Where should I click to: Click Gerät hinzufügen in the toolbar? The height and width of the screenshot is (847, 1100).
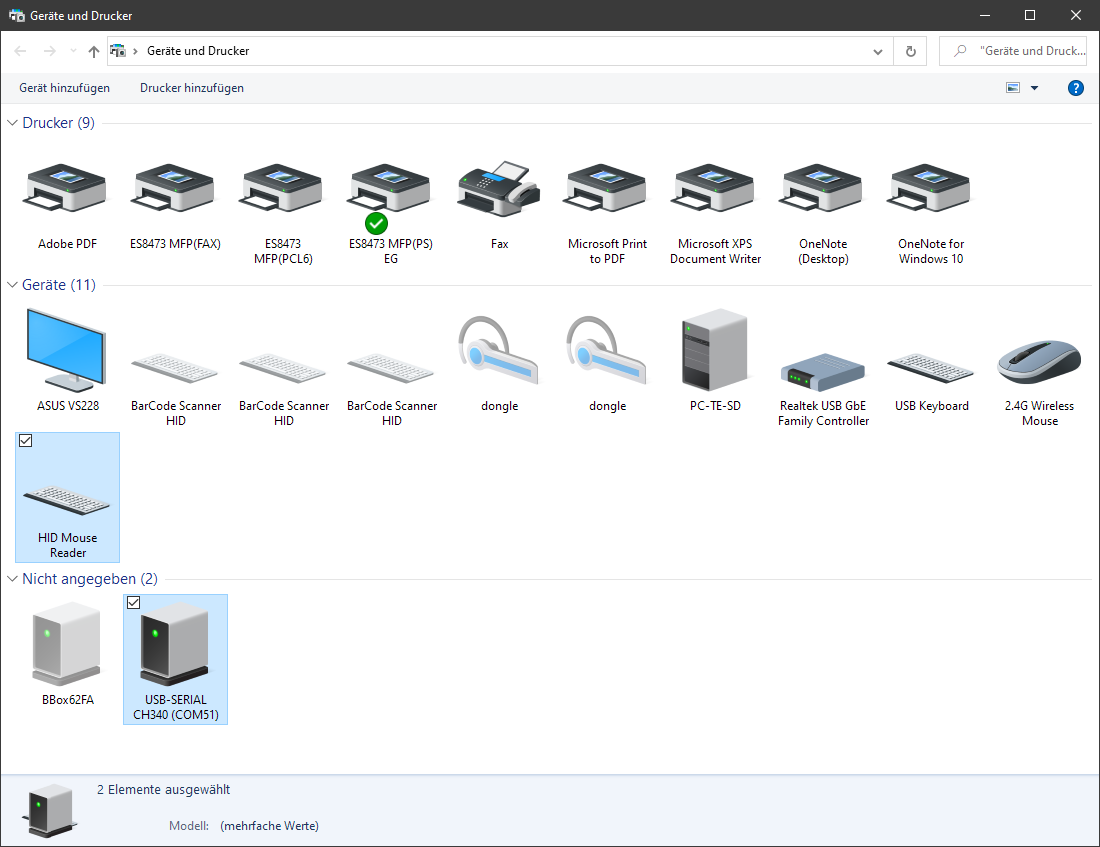tap(64, 88)
